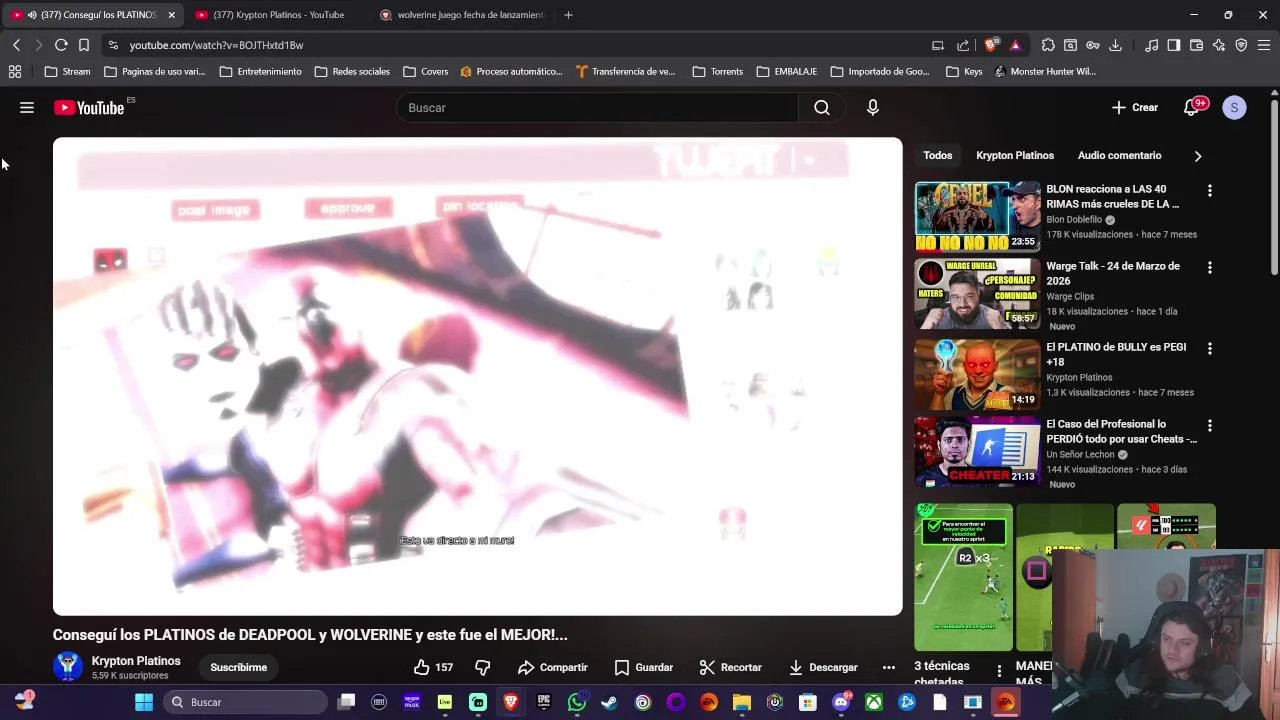Open the account avatar menu
Viewport: 1280px width, 720px height.
(x=1234, y=107)
